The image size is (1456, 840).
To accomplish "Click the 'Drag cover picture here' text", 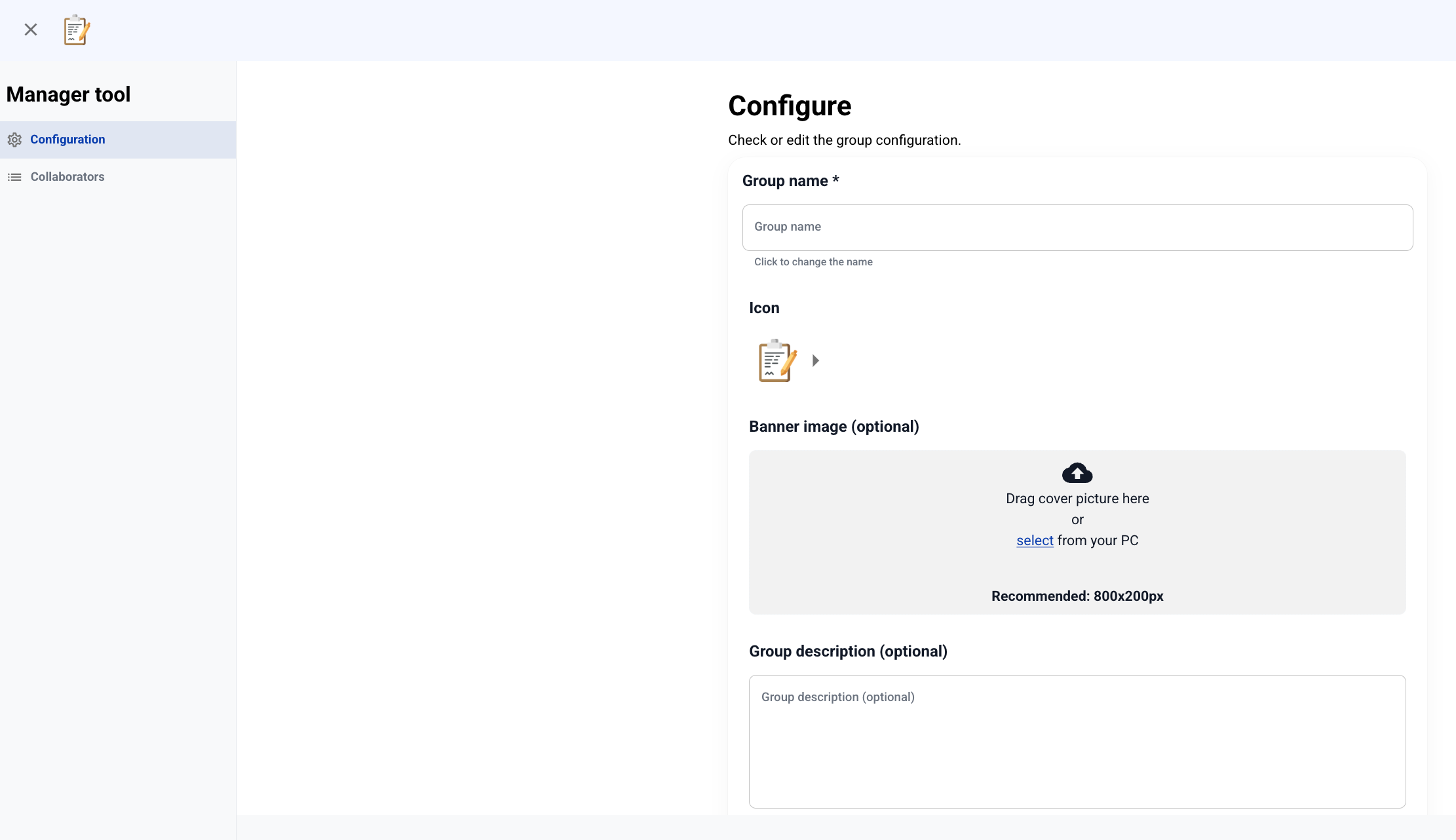I will click(1077, 499).
